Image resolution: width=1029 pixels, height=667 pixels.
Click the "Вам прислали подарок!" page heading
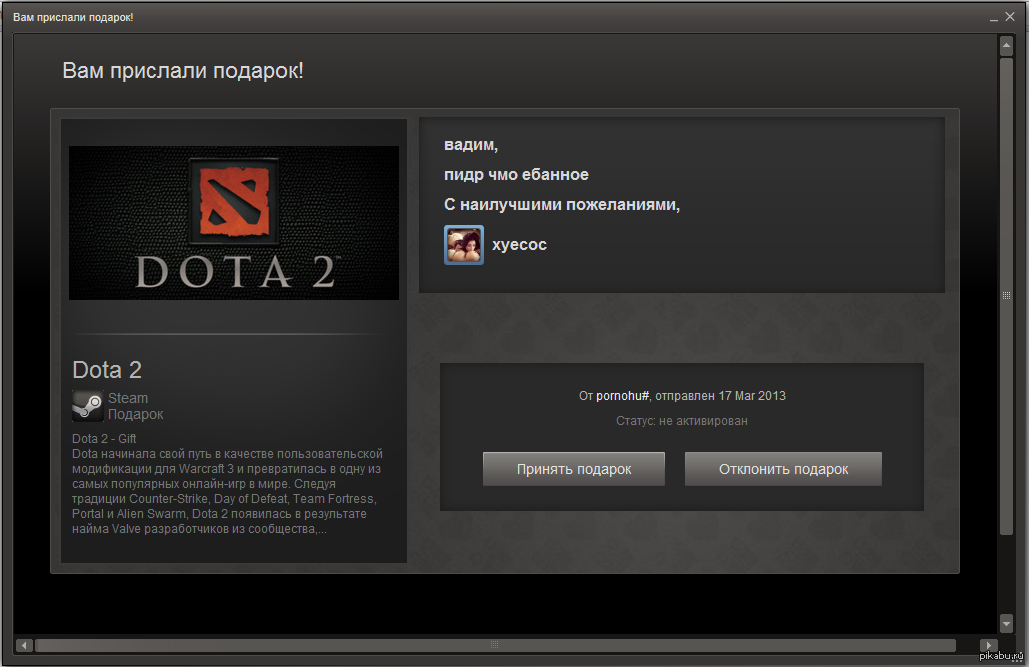(183, 71)
